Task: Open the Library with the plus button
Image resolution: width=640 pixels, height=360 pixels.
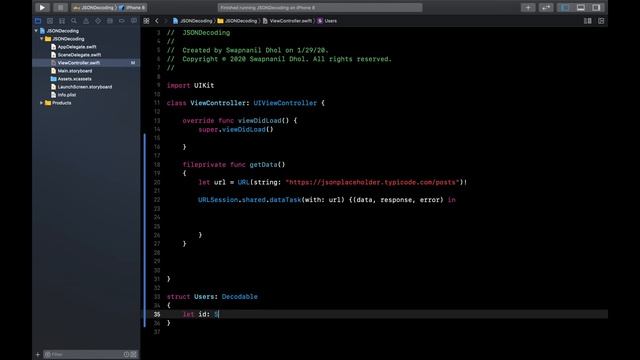Action: coord(528,7)
